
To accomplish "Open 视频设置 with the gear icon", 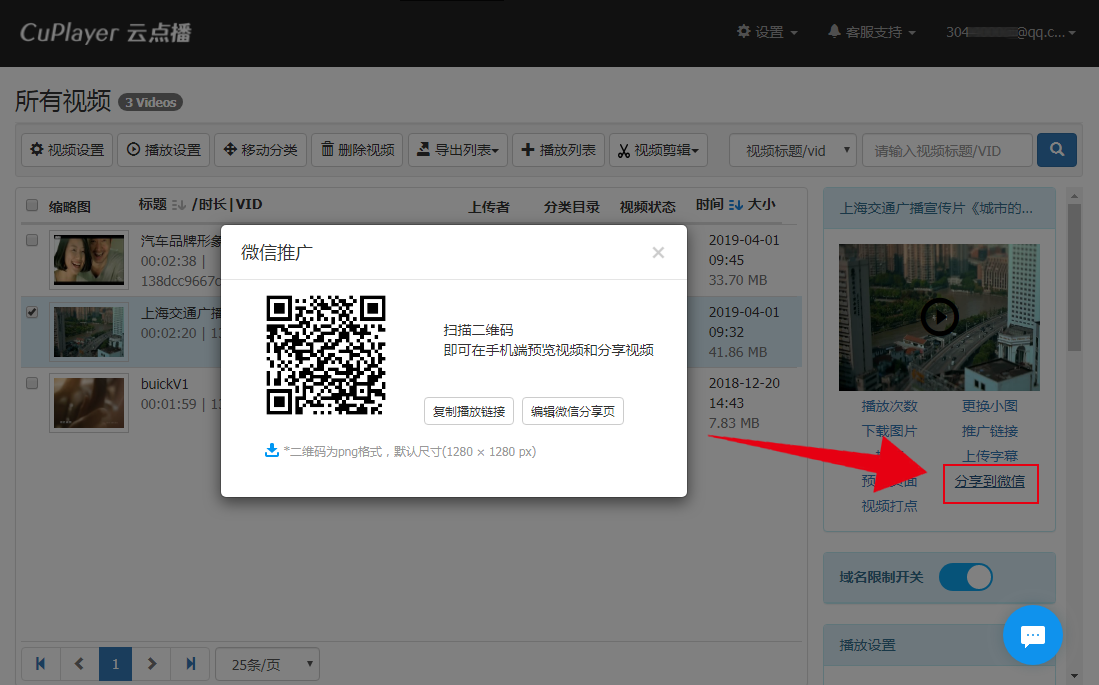I will pyautogui.click(x=67, y=150).
